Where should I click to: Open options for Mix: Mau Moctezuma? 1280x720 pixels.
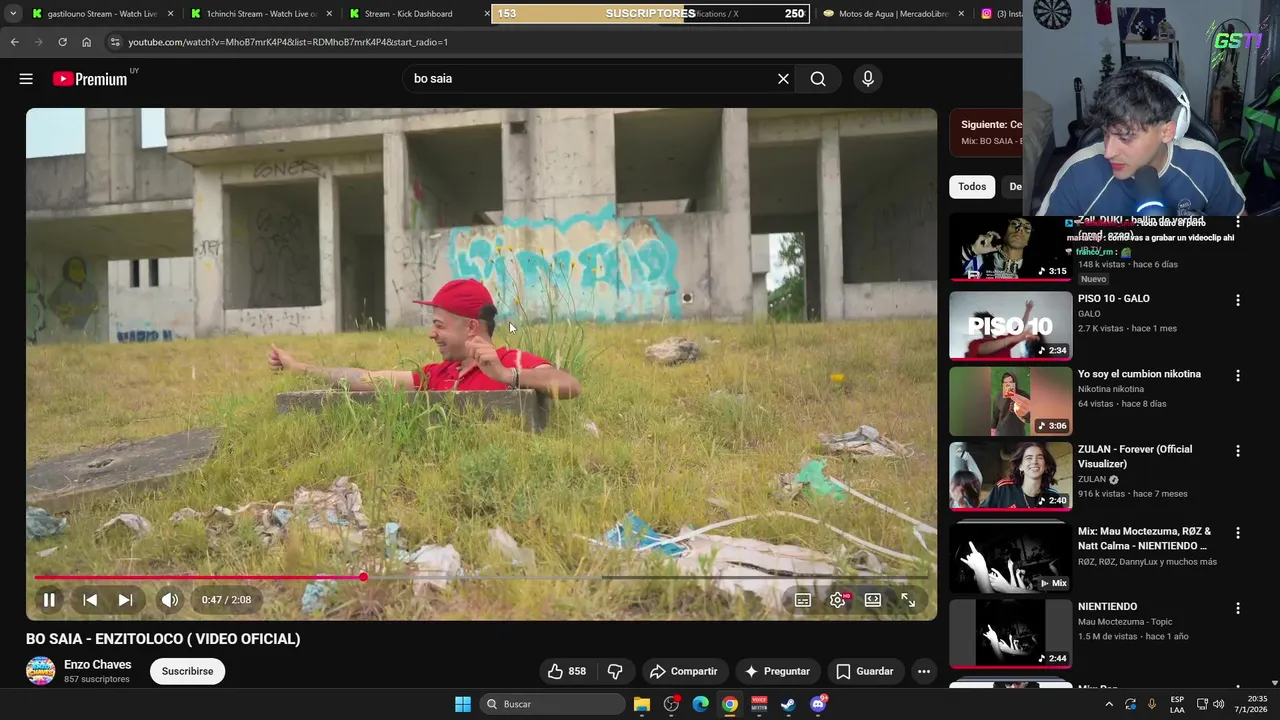pos(1238,533)
